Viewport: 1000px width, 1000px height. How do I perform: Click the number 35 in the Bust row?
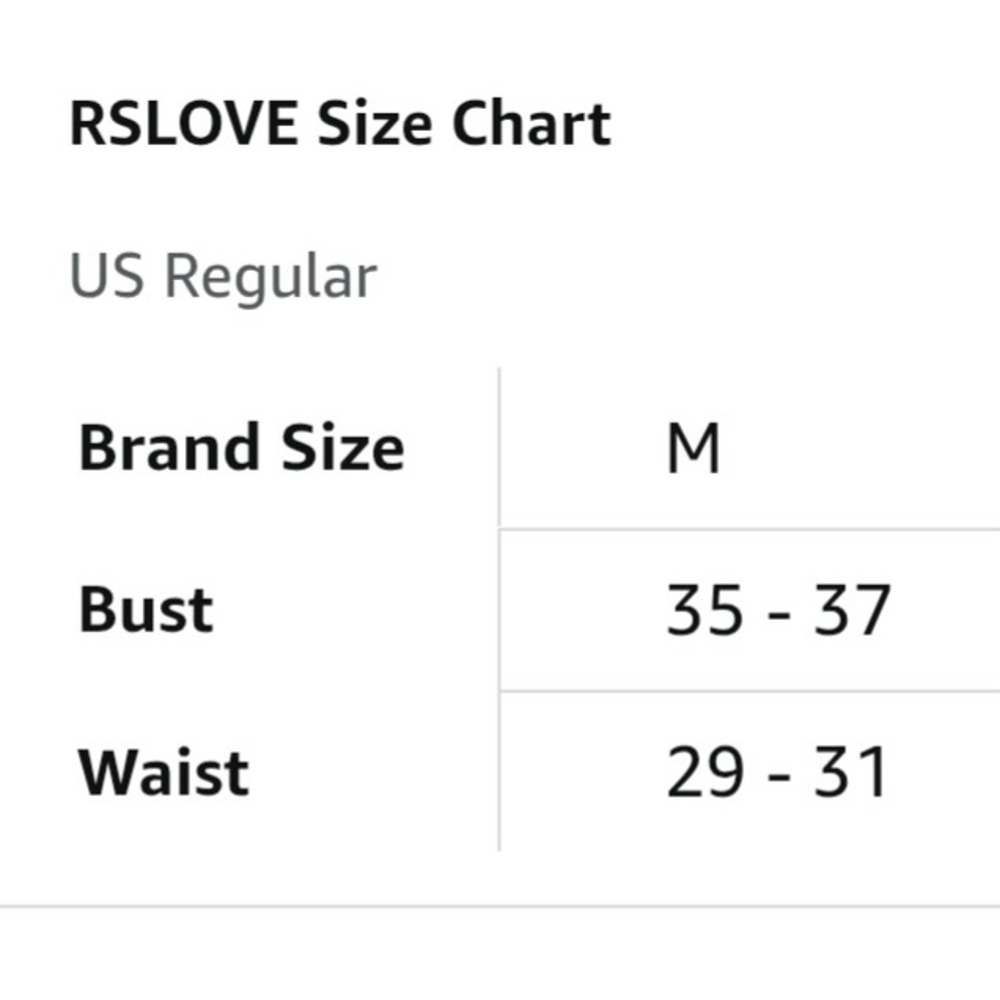[705, 610]
